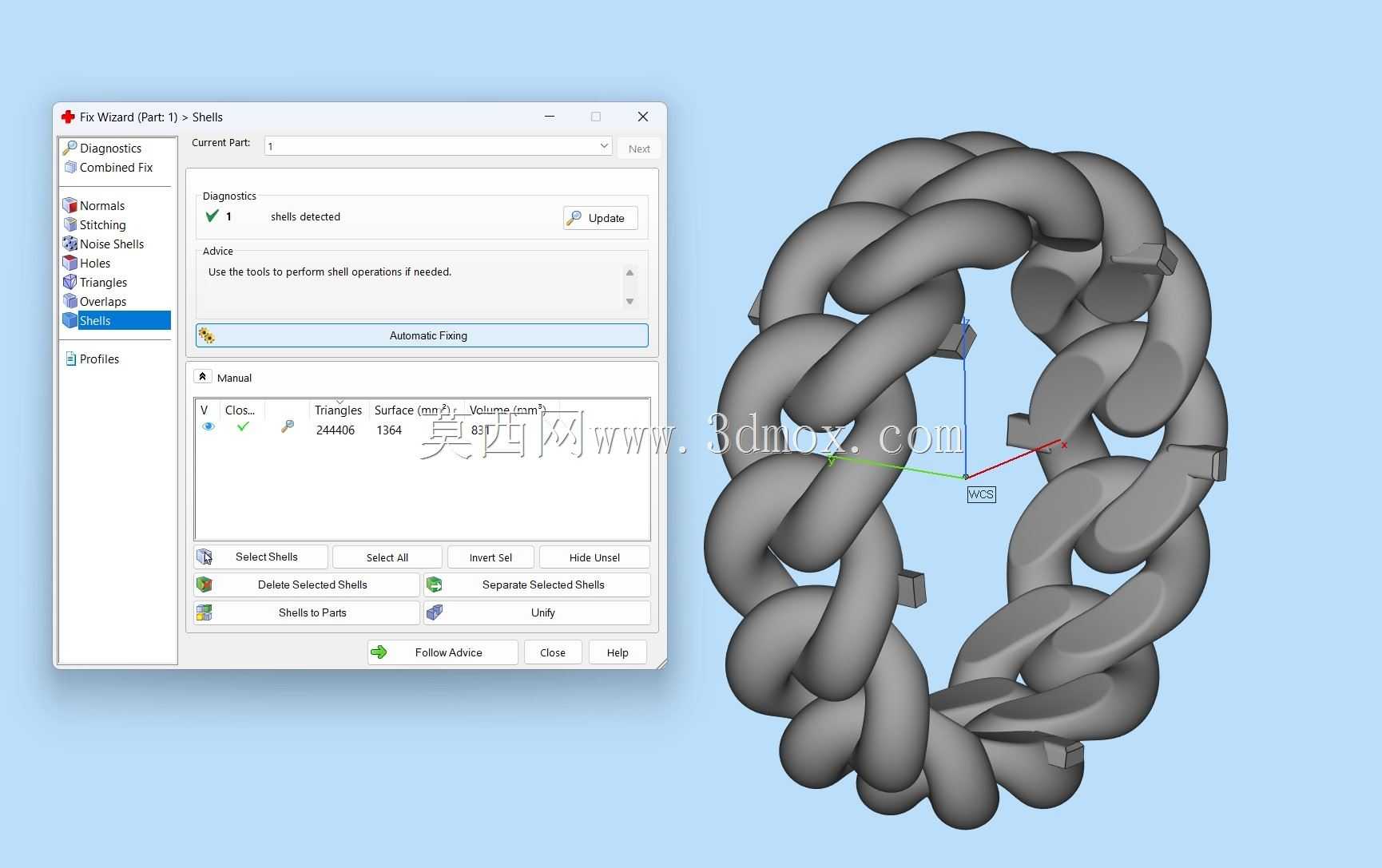Close the wizard via Close button
The width and height of the screenshot is (1382, 868).
[x=553, y=652]
